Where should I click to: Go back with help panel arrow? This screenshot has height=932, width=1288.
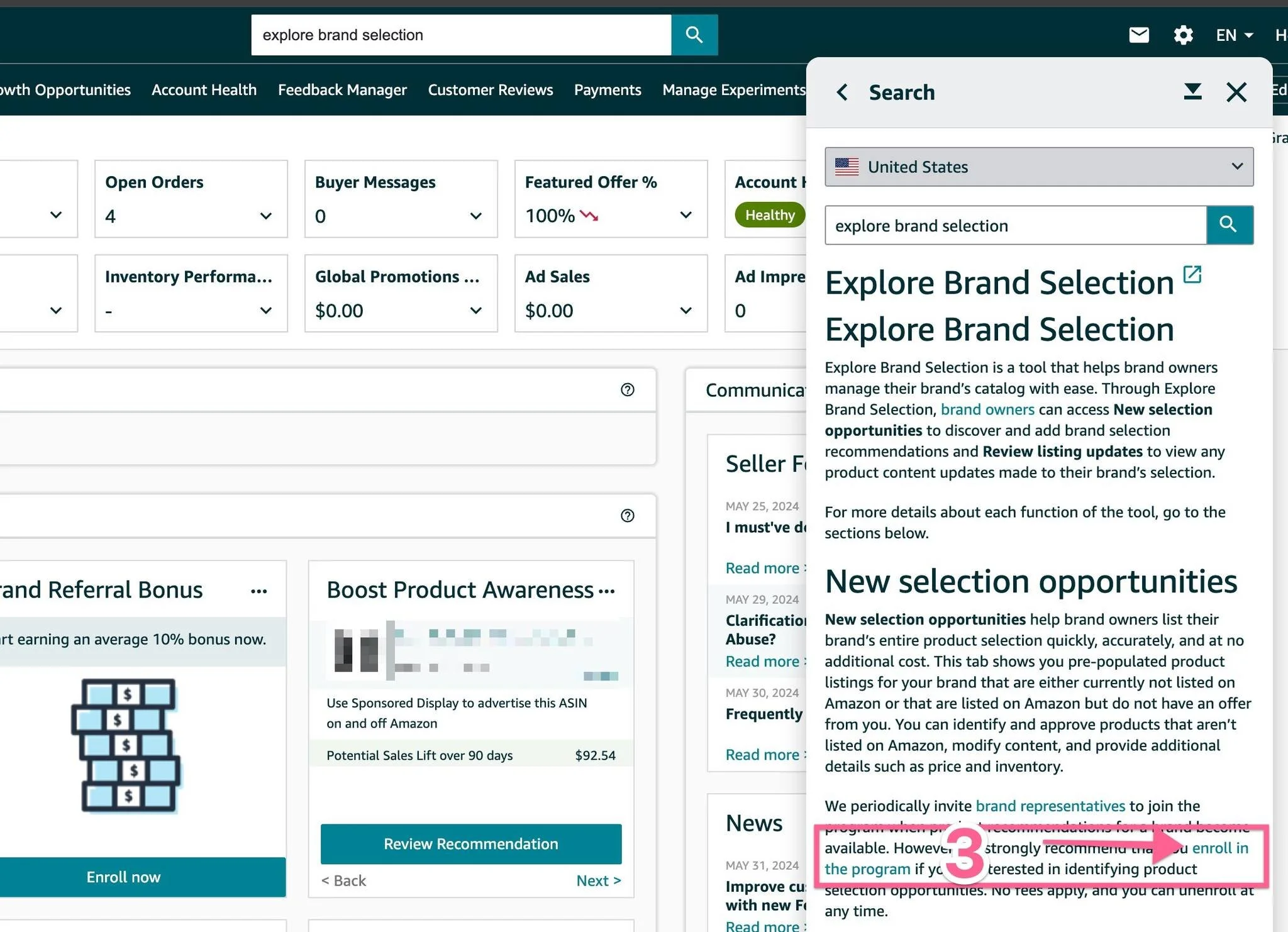842,92
